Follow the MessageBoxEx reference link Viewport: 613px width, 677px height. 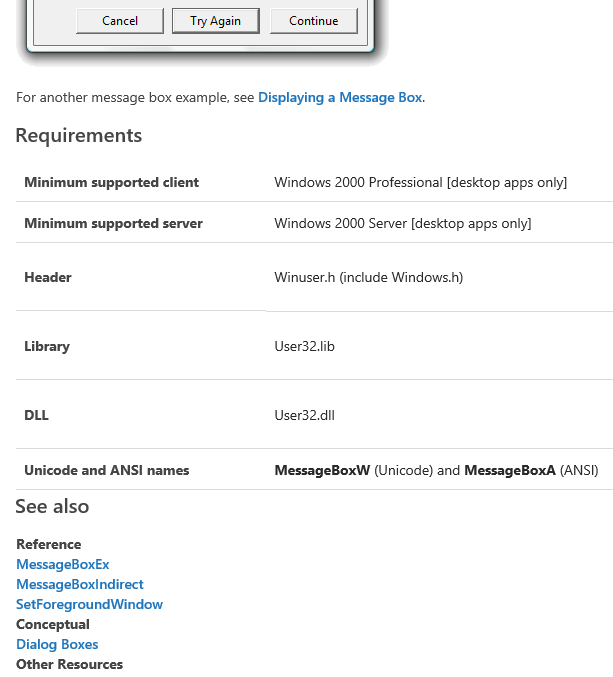click(63, 565)
